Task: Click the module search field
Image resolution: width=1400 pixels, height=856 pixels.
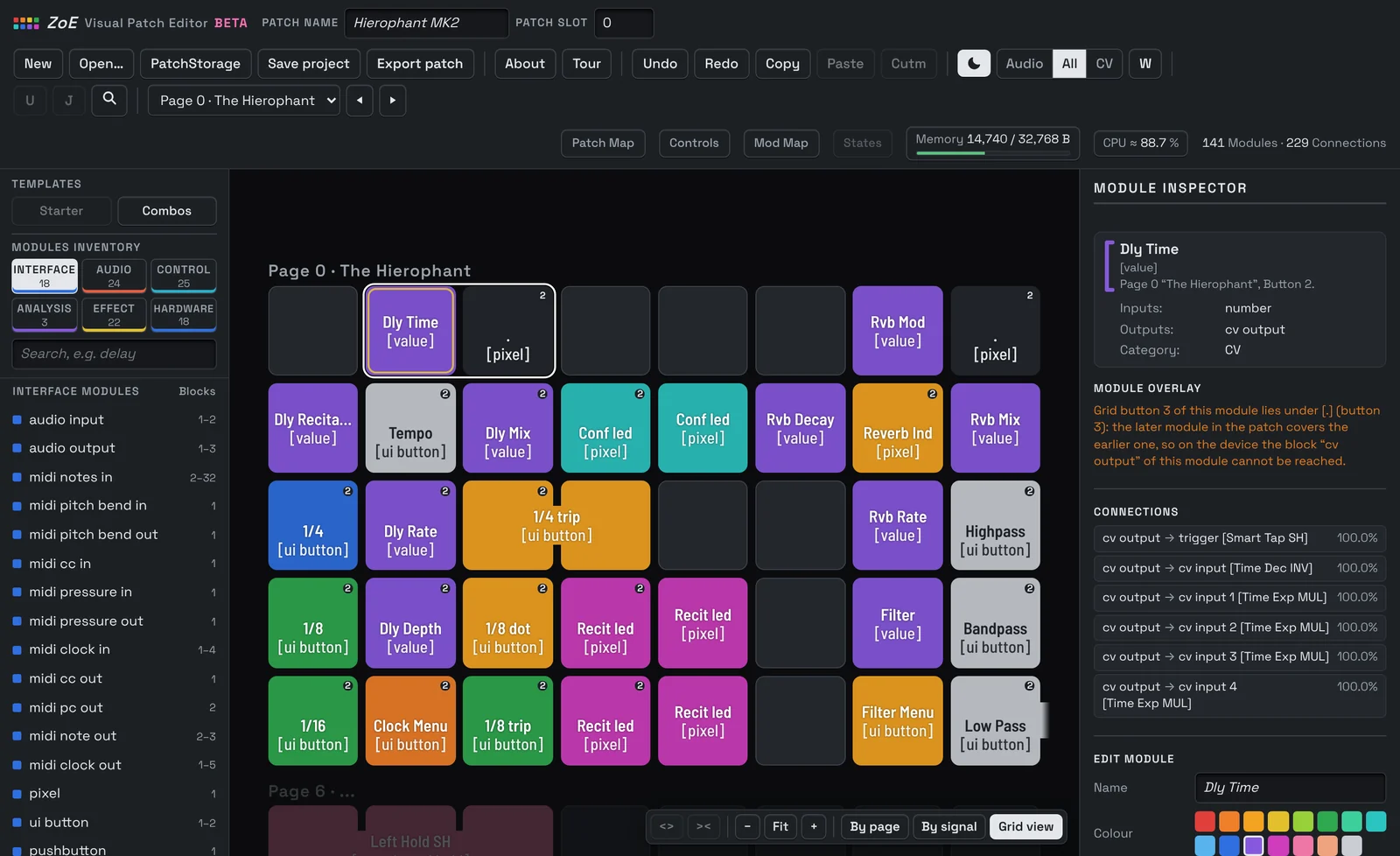Action: (x=114, y=354)
